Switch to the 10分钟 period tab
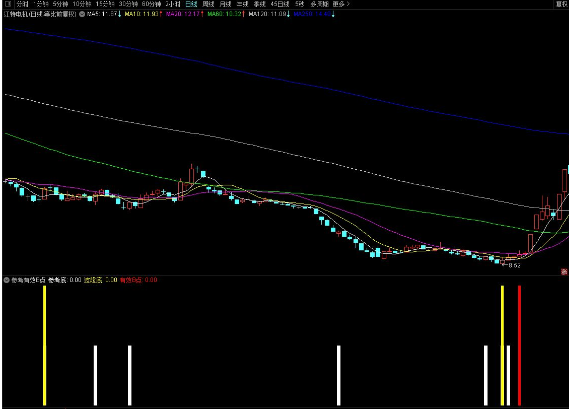Viewport: 569px width, 409px height. click(82, 4)
